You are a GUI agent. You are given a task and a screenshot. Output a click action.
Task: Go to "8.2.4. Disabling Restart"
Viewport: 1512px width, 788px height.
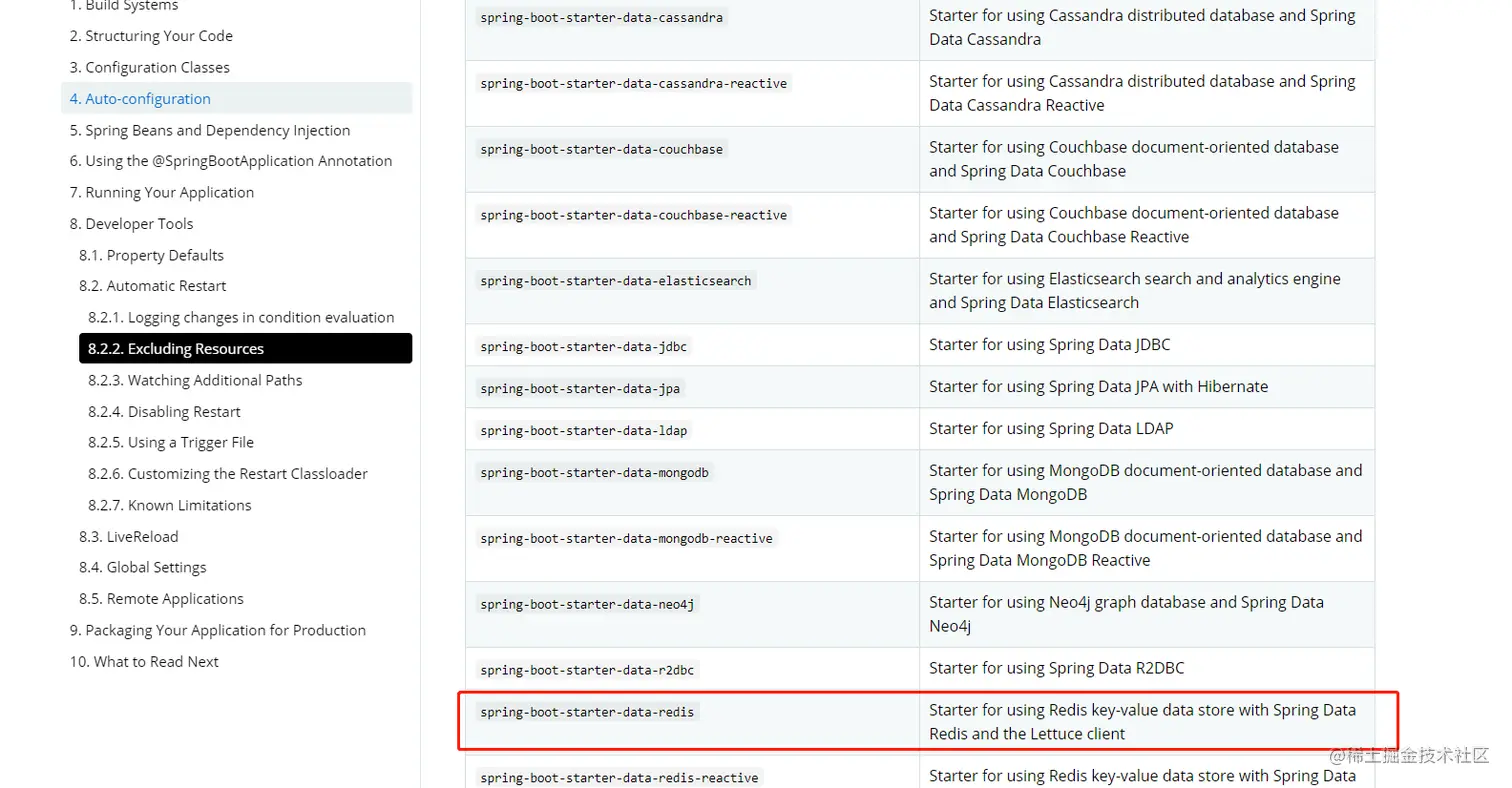pyautogui.click(x=164, y=411)
